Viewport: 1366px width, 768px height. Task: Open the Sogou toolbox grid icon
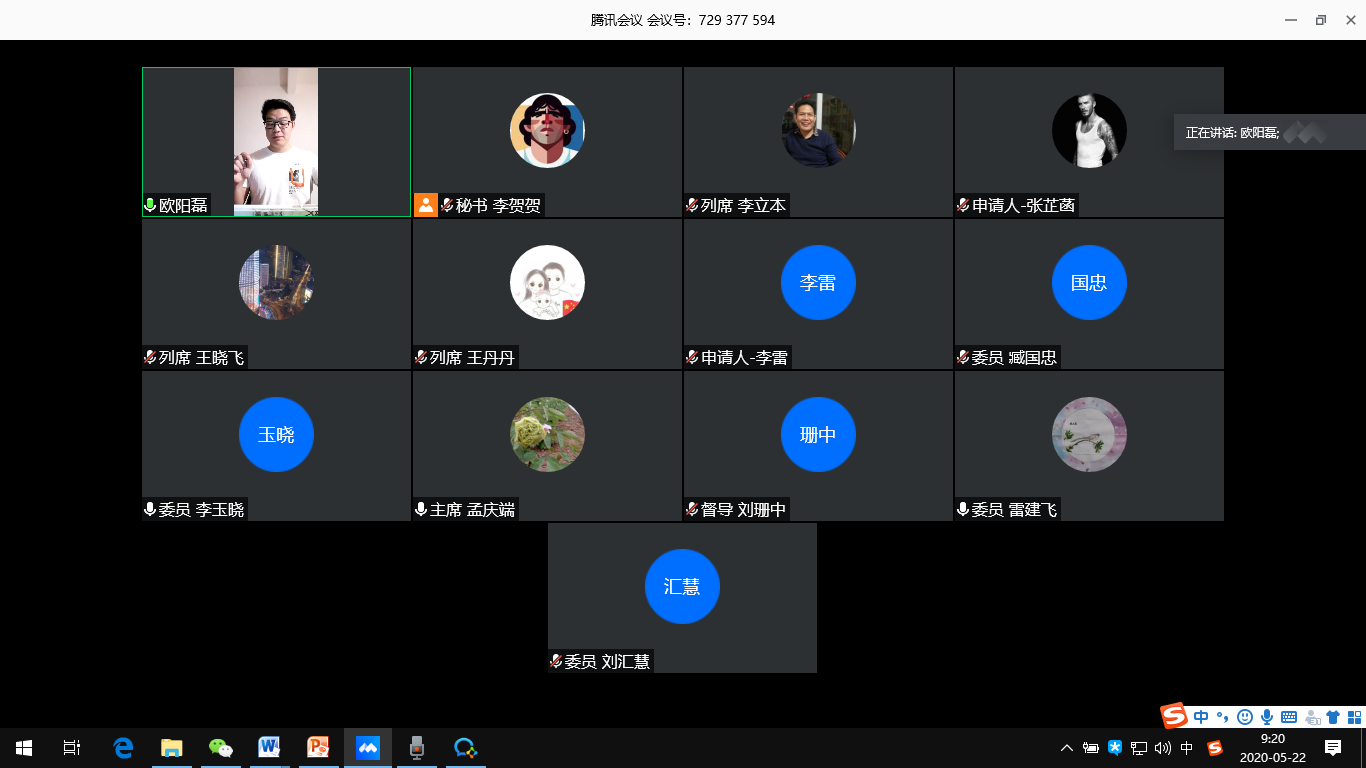(x=1353, y=717)
